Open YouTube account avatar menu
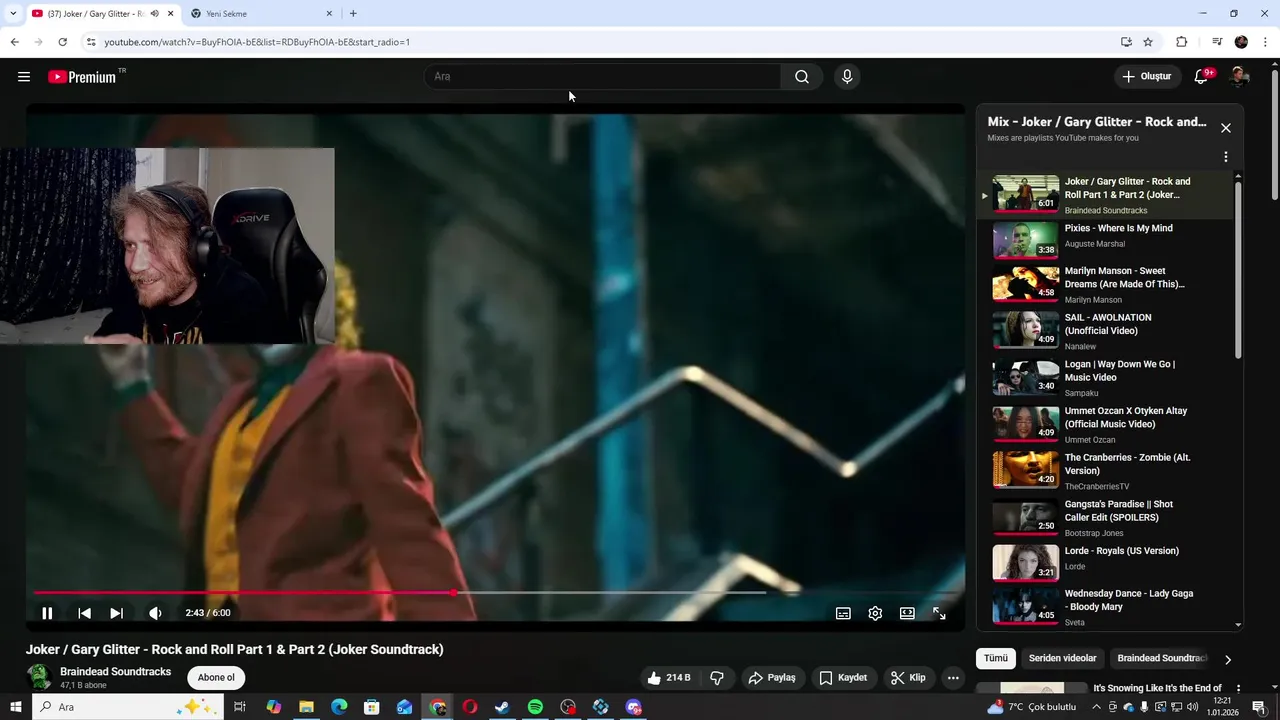 point(1240,77)
